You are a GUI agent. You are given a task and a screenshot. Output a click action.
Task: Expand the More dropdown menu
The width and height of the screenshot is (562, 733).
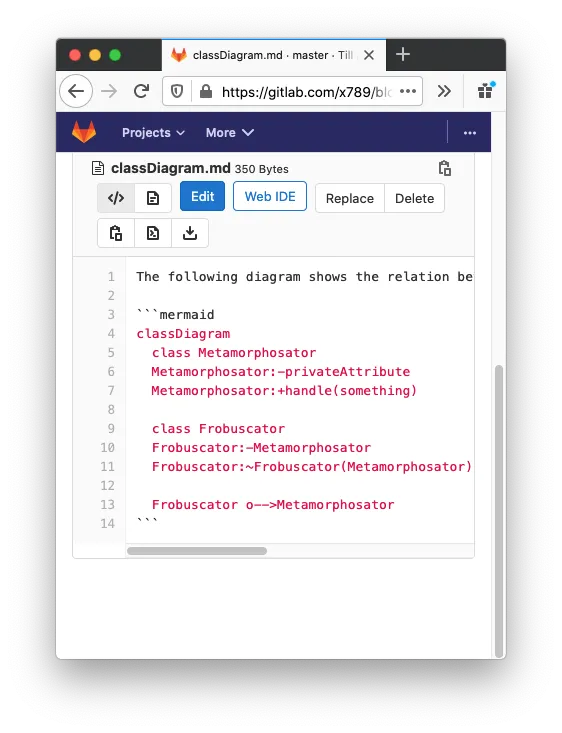[230, 133]
